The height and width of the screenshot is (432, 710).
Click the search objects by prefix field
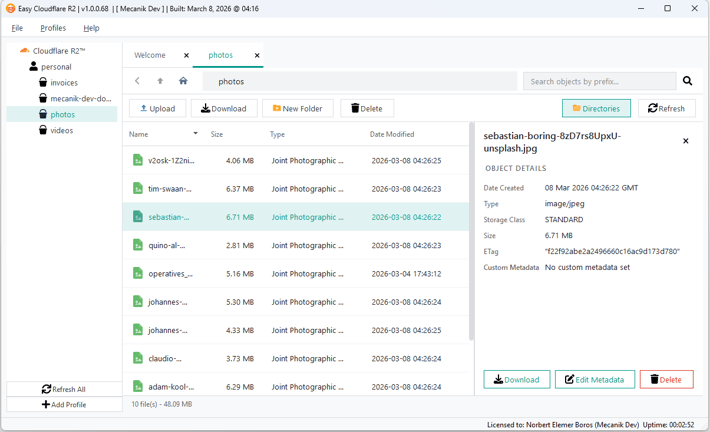[x=600, y=82]
